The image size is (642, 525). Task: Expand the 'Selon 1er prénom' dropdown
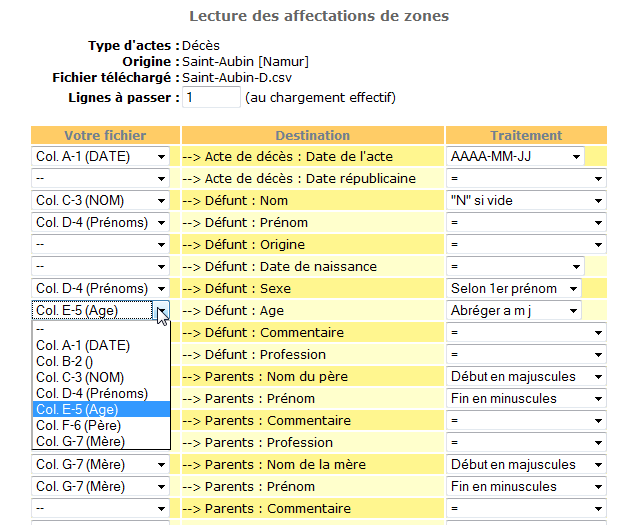[x=516, y=289]
